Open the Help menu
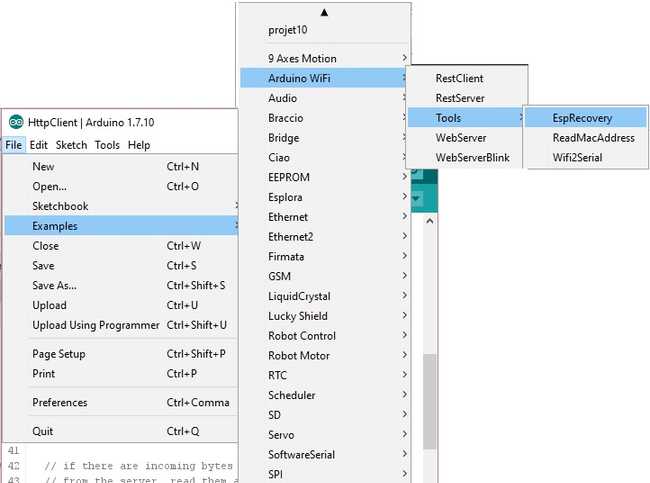The height and width of the screenshot is (483, 650). click(139, 145)
